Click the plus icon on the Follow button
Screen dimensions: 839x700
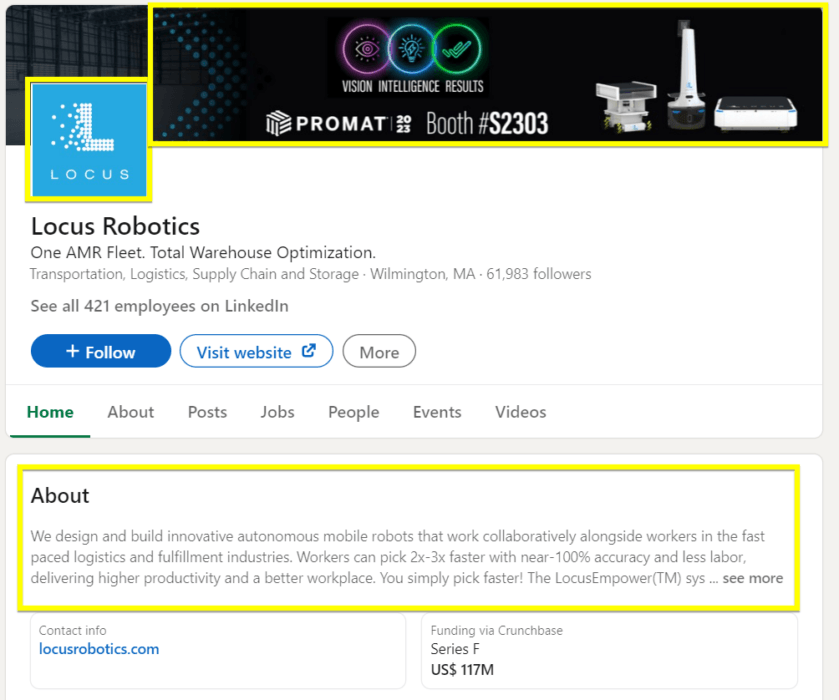(75, 351)
